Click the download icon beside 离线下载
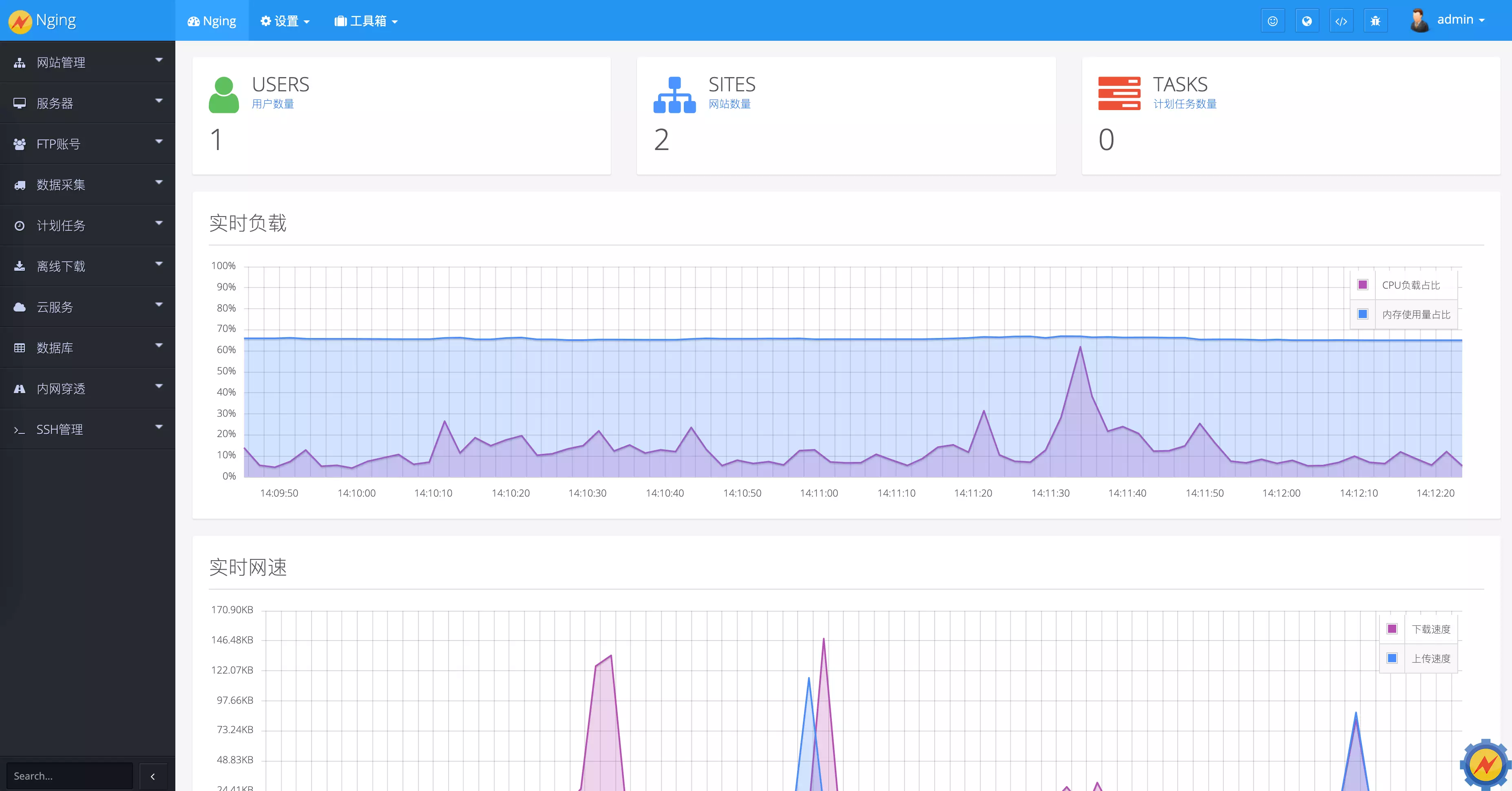The height and width of the screenshot is (791, 1512). click(x=20, y=266)
